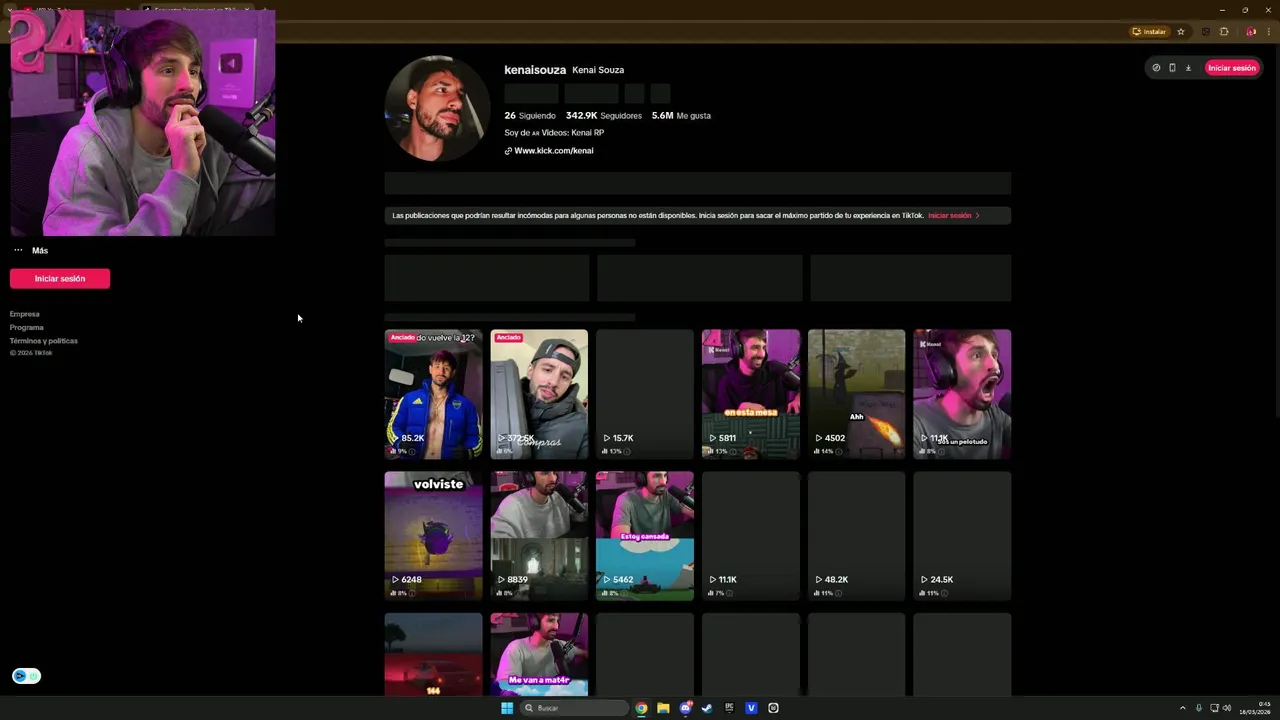Open Epic Games Launcher from taskbar
This screenshot has width=1280, height=720.
click(729, 708)
